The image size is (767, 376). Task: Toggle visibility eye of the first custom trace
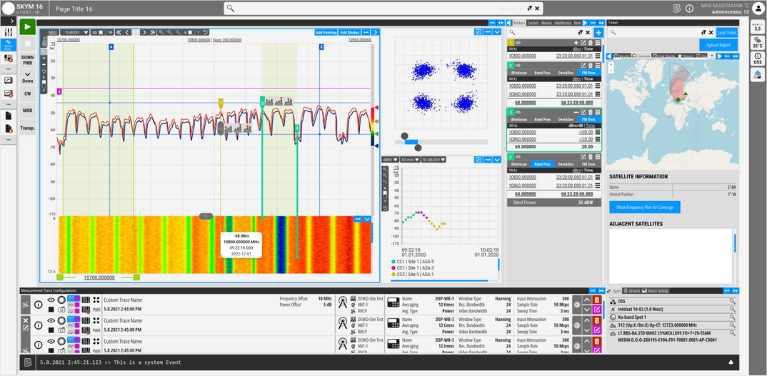[x=51, y=300]
